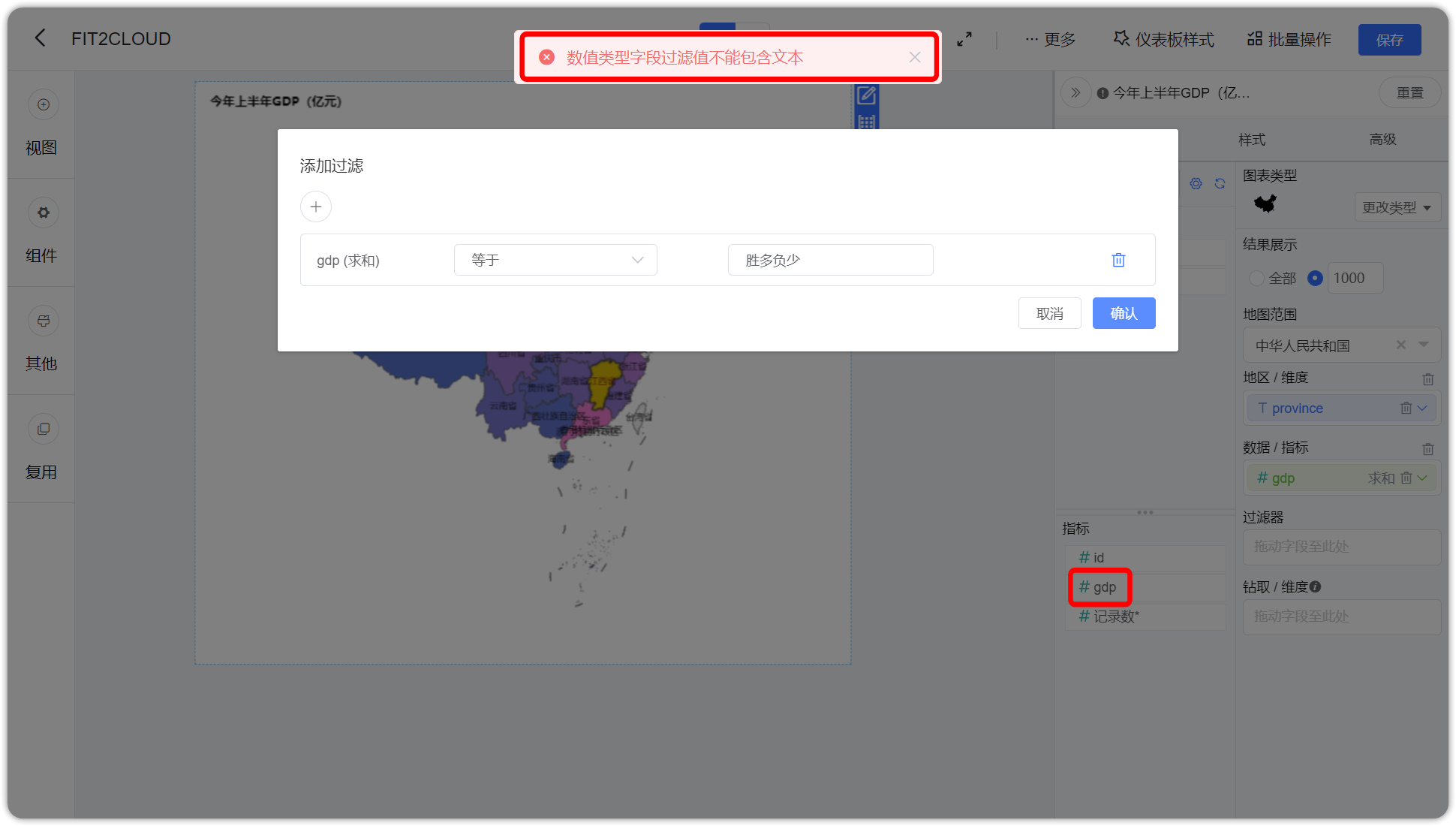Click 确认 to confirm the filter
This screenshot has height=826, width=1456.
1124,313
